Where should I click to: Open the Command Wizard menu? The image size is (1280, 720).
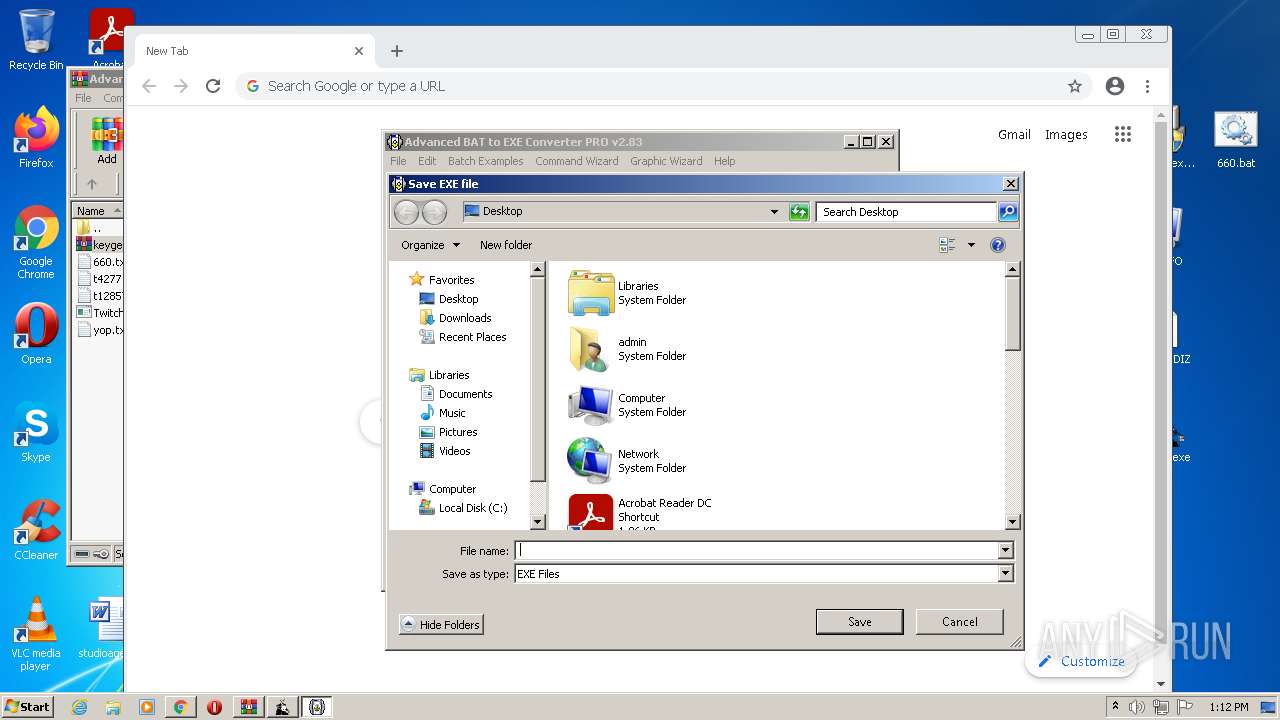[x=576, y=161]
